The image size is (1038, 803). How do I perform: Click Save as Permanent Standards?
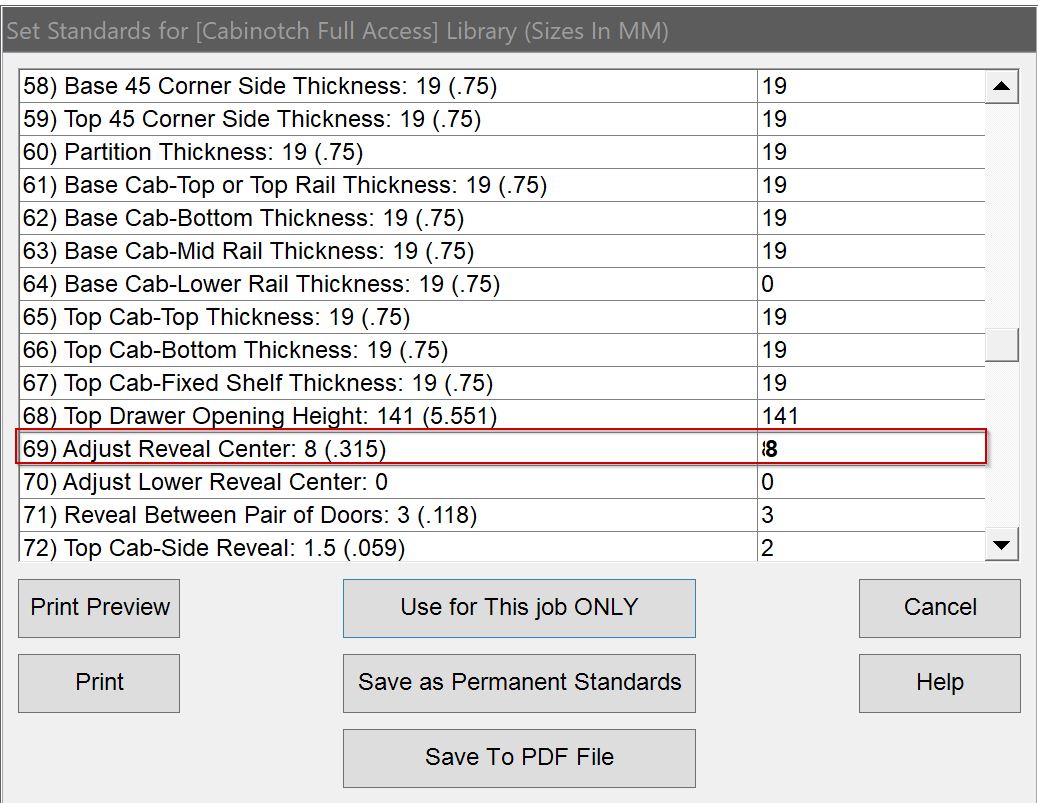tap(519, 683)
